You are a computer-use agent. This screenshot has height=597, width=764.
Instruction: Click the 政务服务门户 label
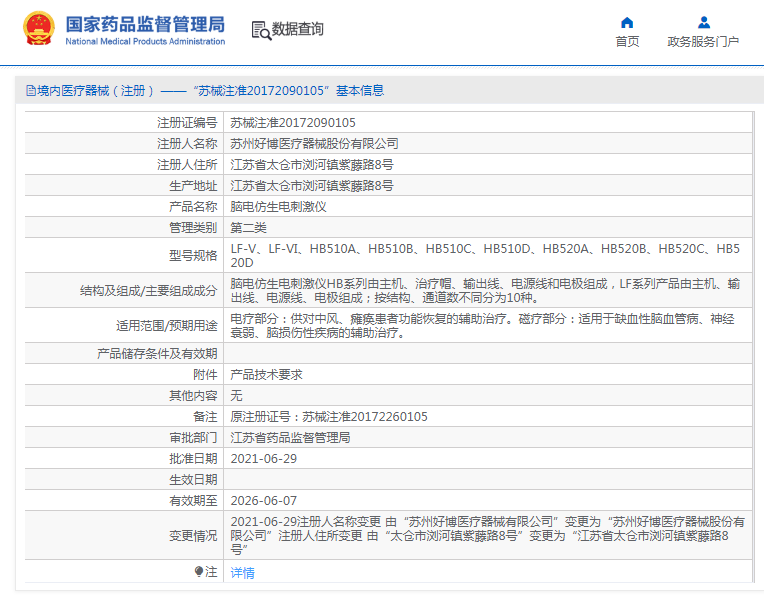(703, 42)
